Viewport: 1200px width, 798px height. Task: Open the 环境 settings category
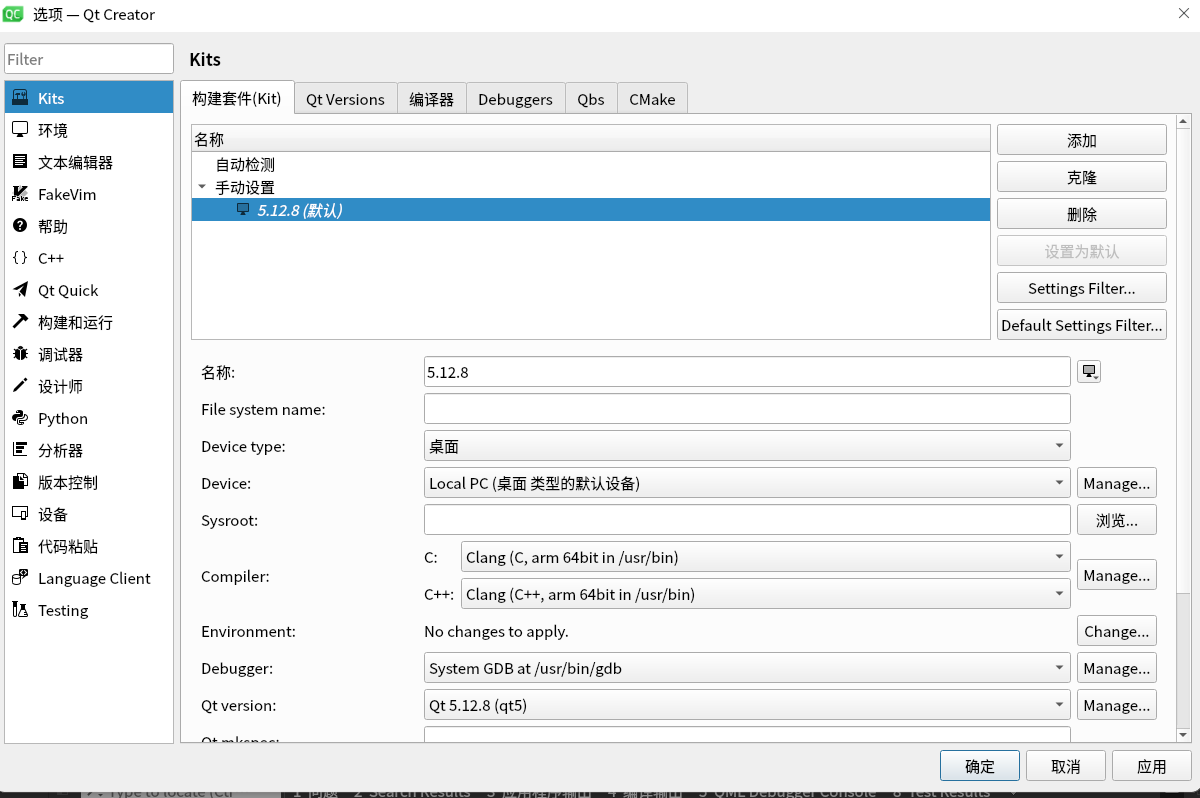click(89, 130)
